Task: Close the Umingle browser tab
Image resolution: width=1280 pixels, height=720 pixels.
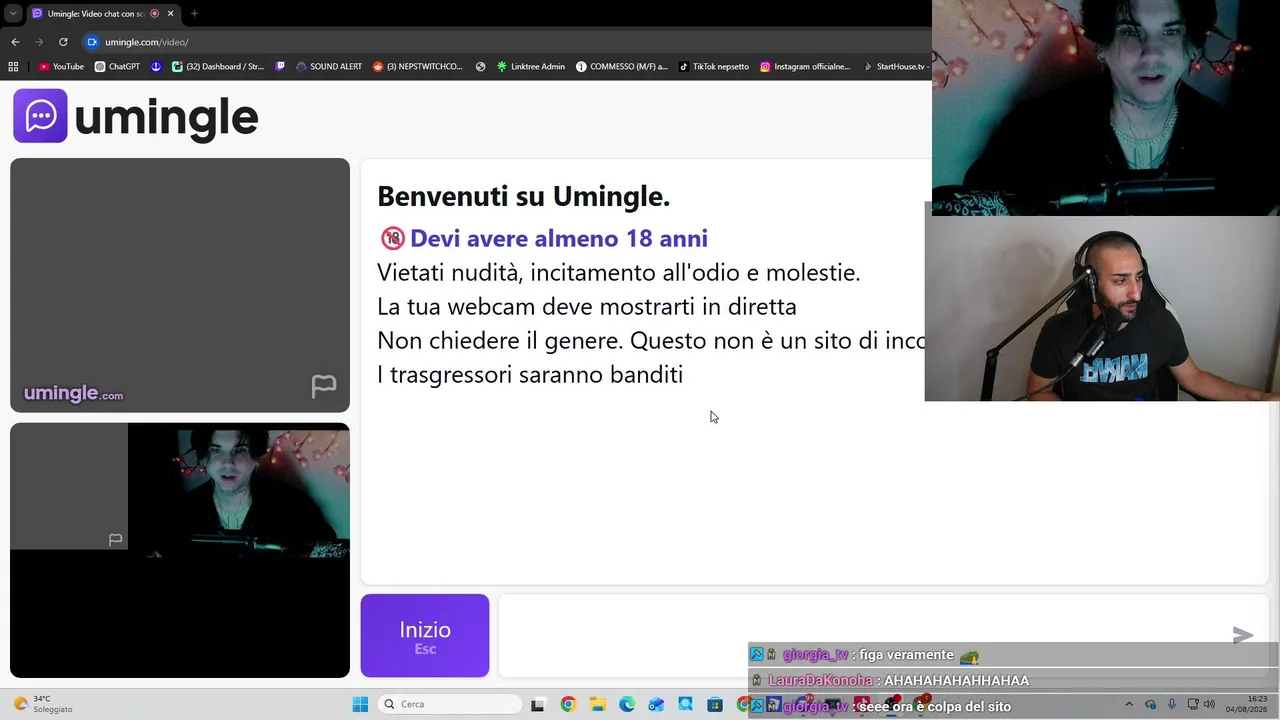Action: click(x=170, y=13)
